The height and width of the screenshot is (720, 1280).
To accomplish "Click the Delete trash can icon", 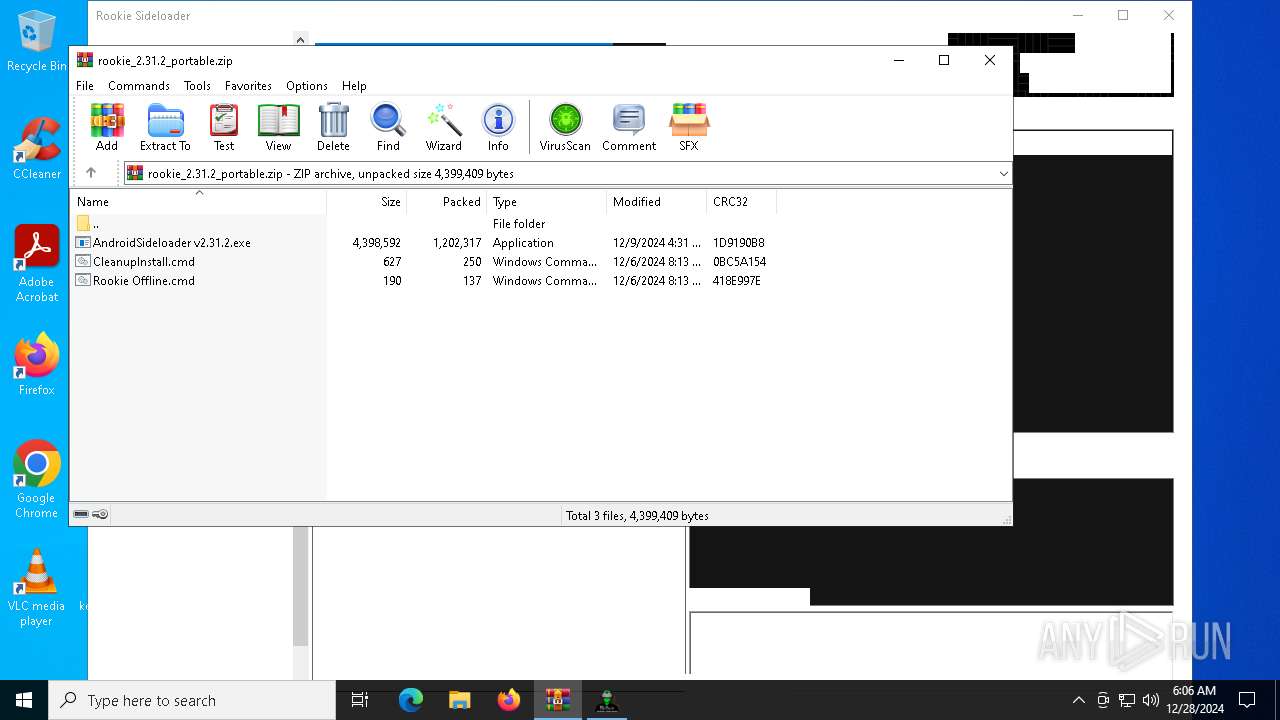I will click(x=333, y=127).
